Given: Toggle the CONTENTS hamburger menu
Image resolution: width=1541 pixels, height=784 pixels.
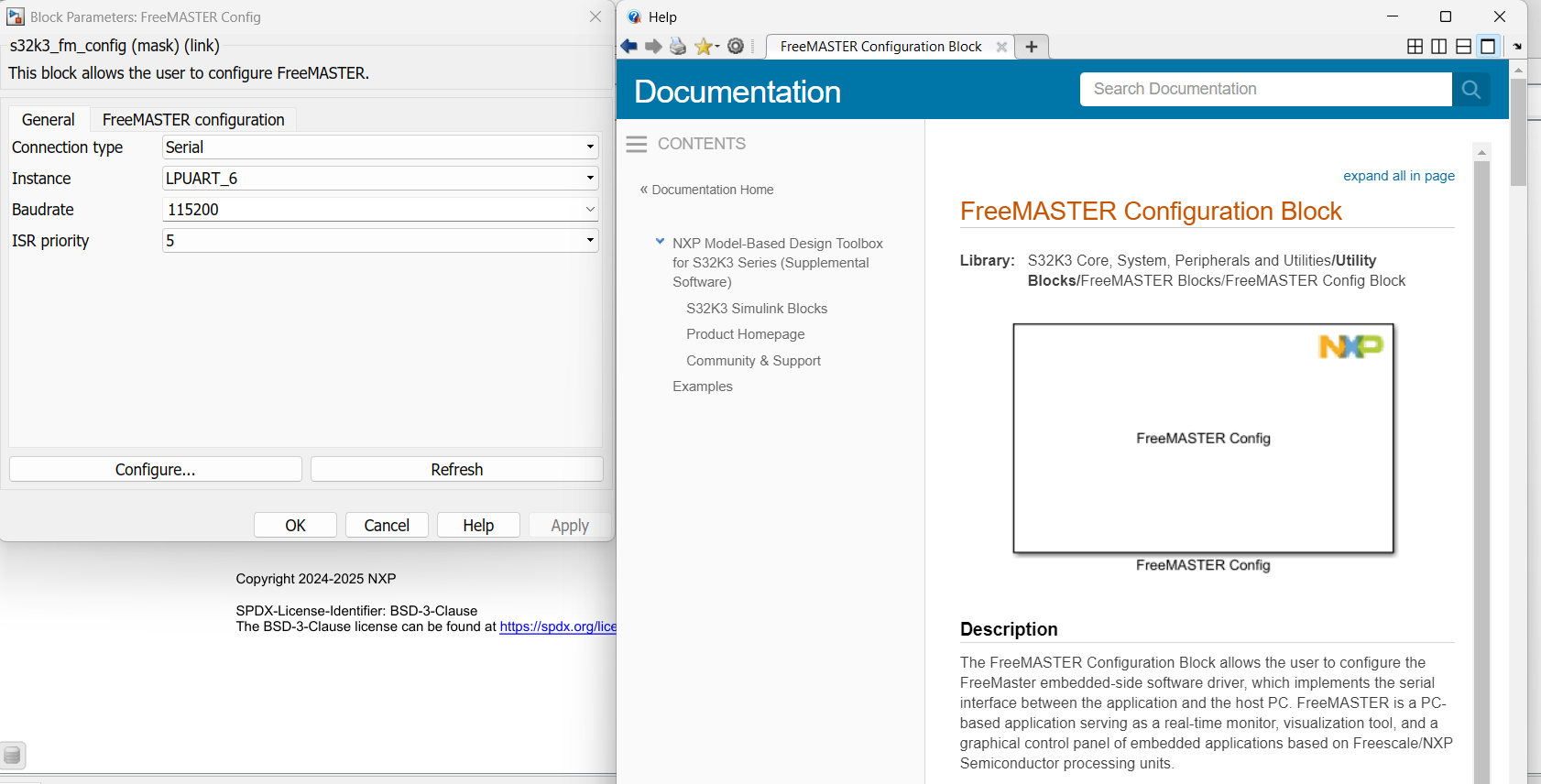Looking at the screenshot, I should coord(637,144).
